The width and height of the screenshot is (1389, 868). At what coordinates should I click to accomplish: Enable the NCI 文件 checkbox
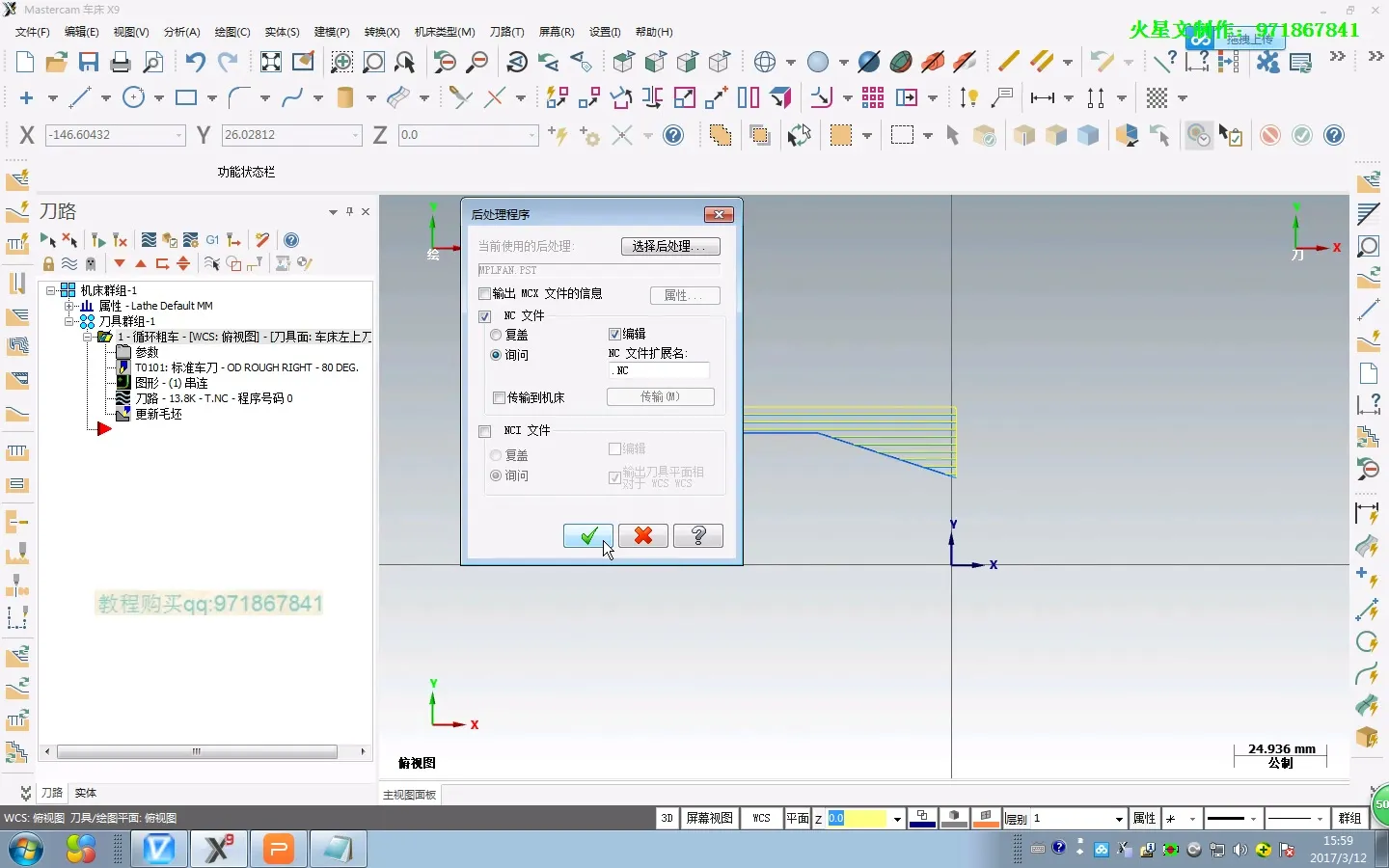485,431
